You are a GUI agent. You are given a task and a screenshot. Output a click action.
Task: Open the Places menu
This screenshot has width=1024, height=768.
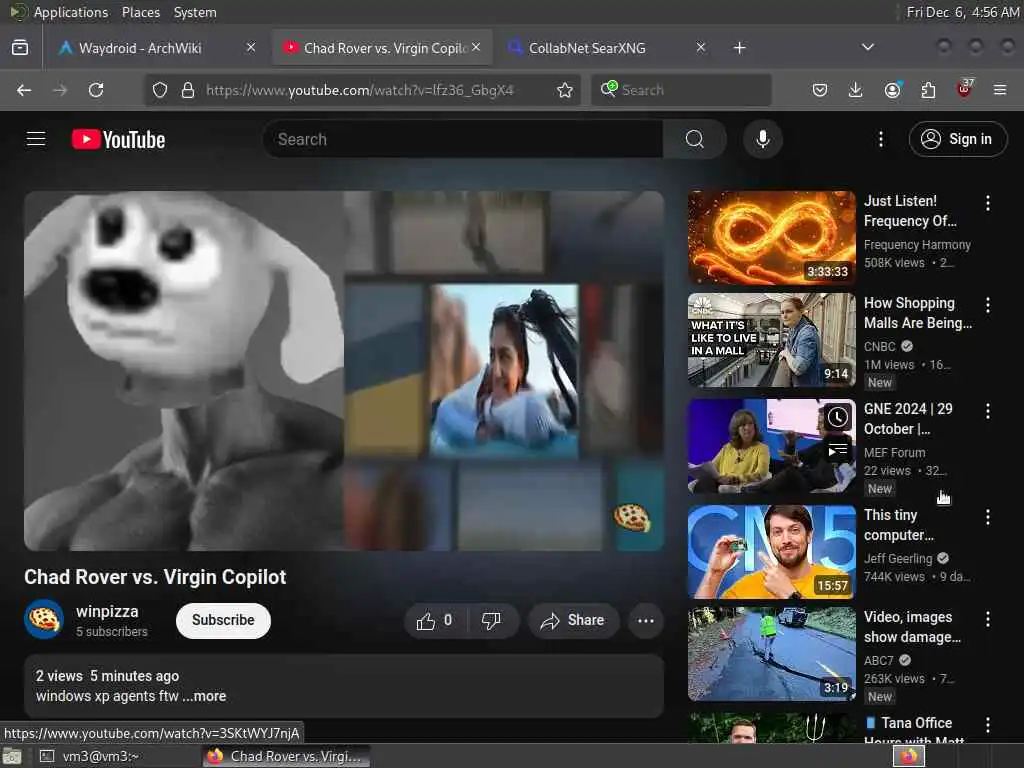[140, 12]
